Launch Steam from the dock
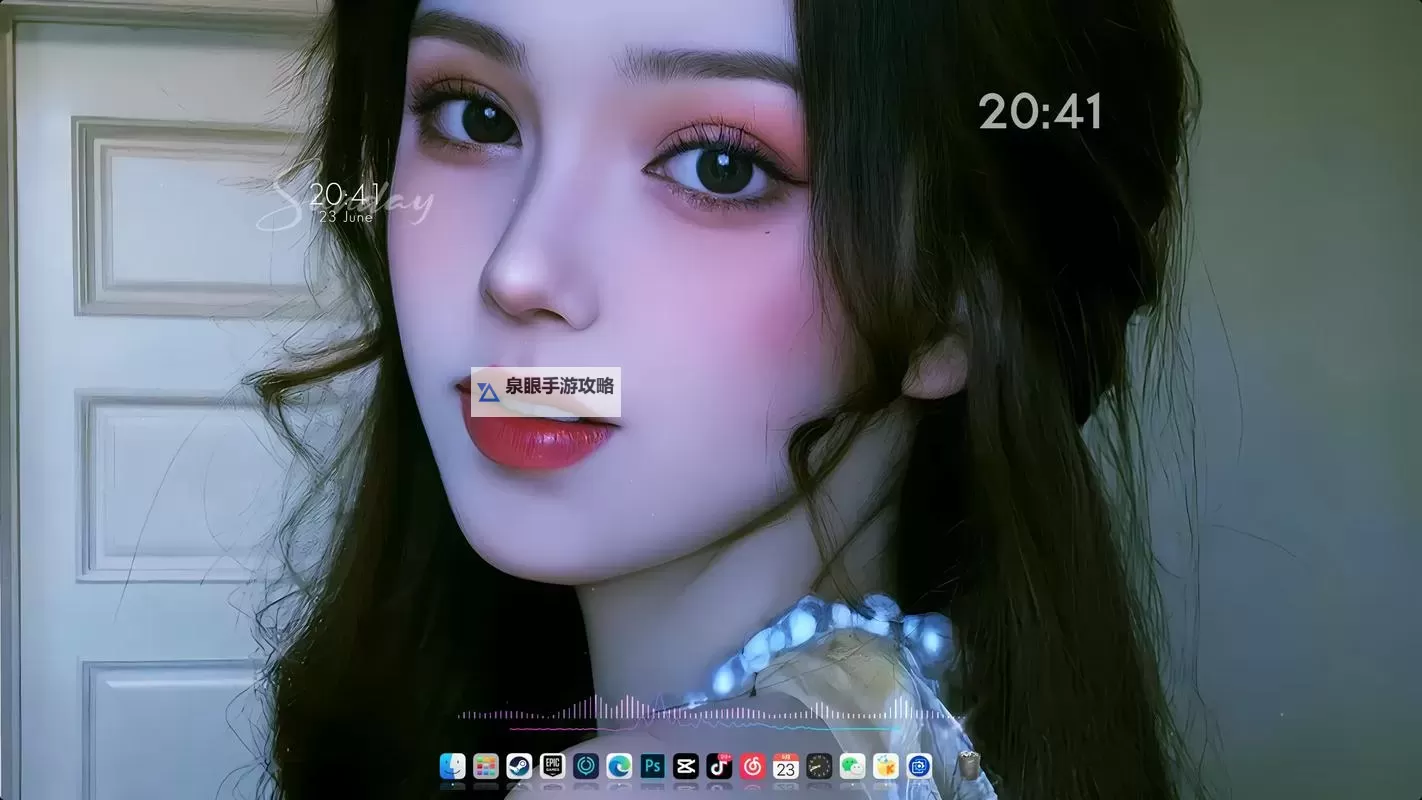Viewport: 1422px width, 800px height. [519, 767]
